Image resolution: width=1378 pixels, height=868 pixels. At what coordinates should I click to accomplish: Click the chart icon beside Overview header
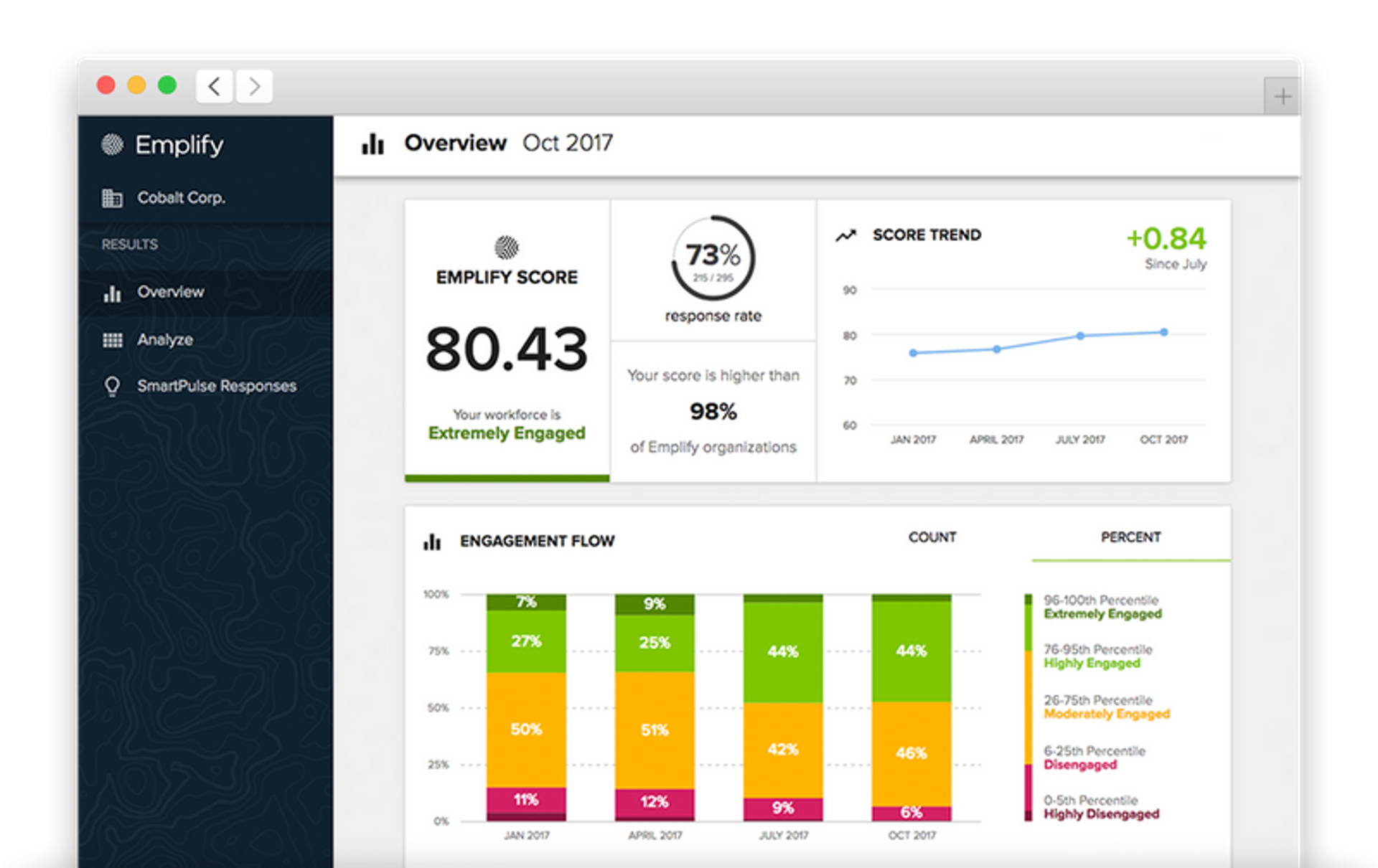[372, 143]
